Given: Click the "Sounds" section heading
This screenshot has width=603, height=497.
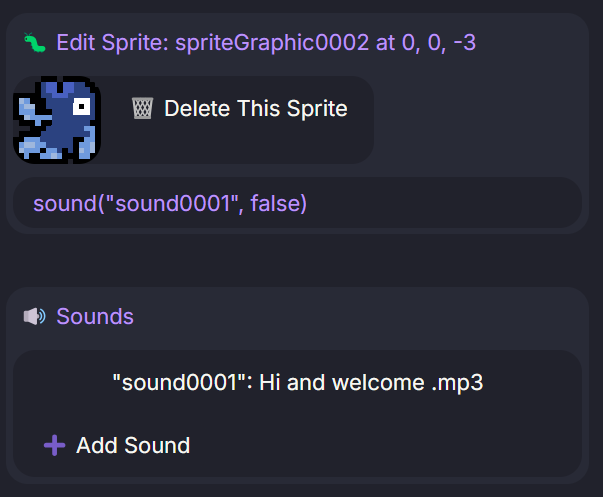Looking at the screenshot, I should (x=95, y=317).
